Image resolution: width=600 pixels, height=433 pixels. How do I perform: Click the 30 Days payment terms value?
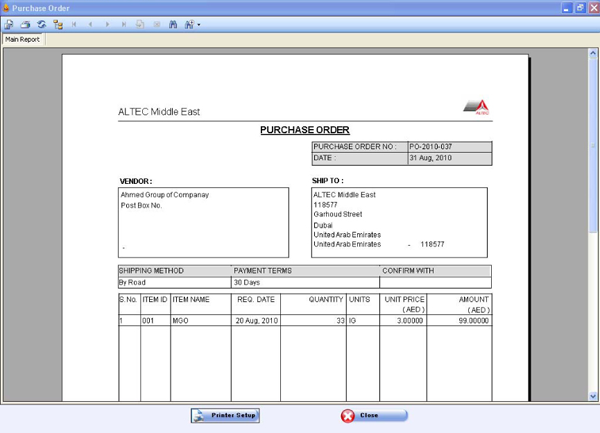[x=247, y=283]
